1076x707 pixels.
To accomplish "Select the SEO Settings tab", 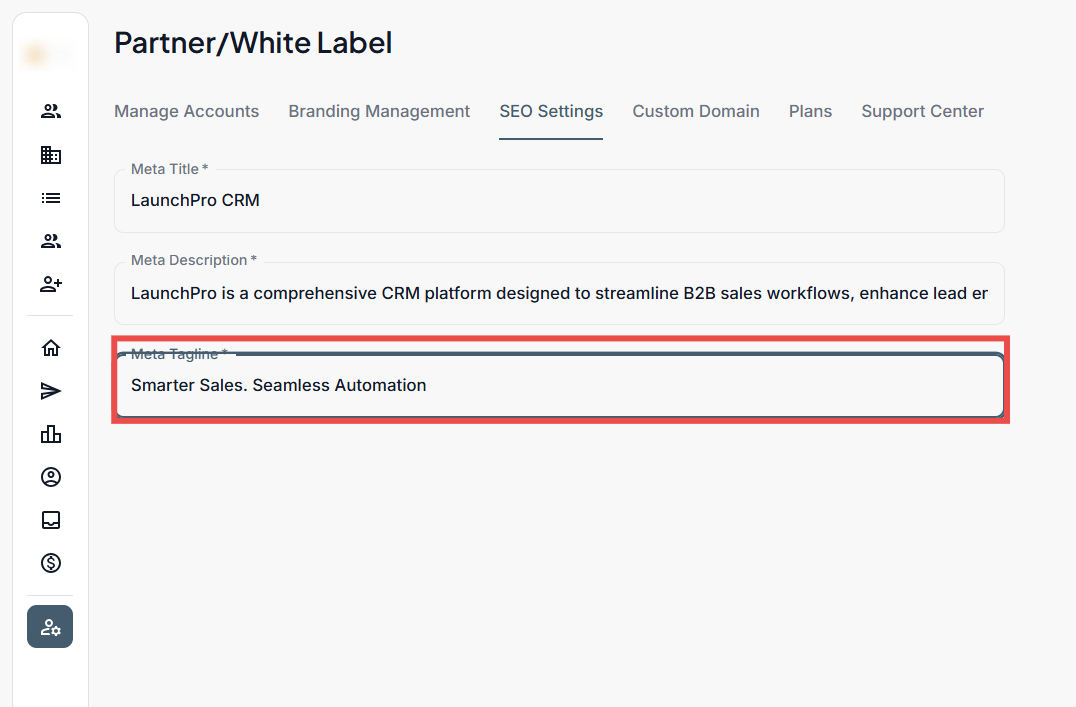I will tap(551, 112).
